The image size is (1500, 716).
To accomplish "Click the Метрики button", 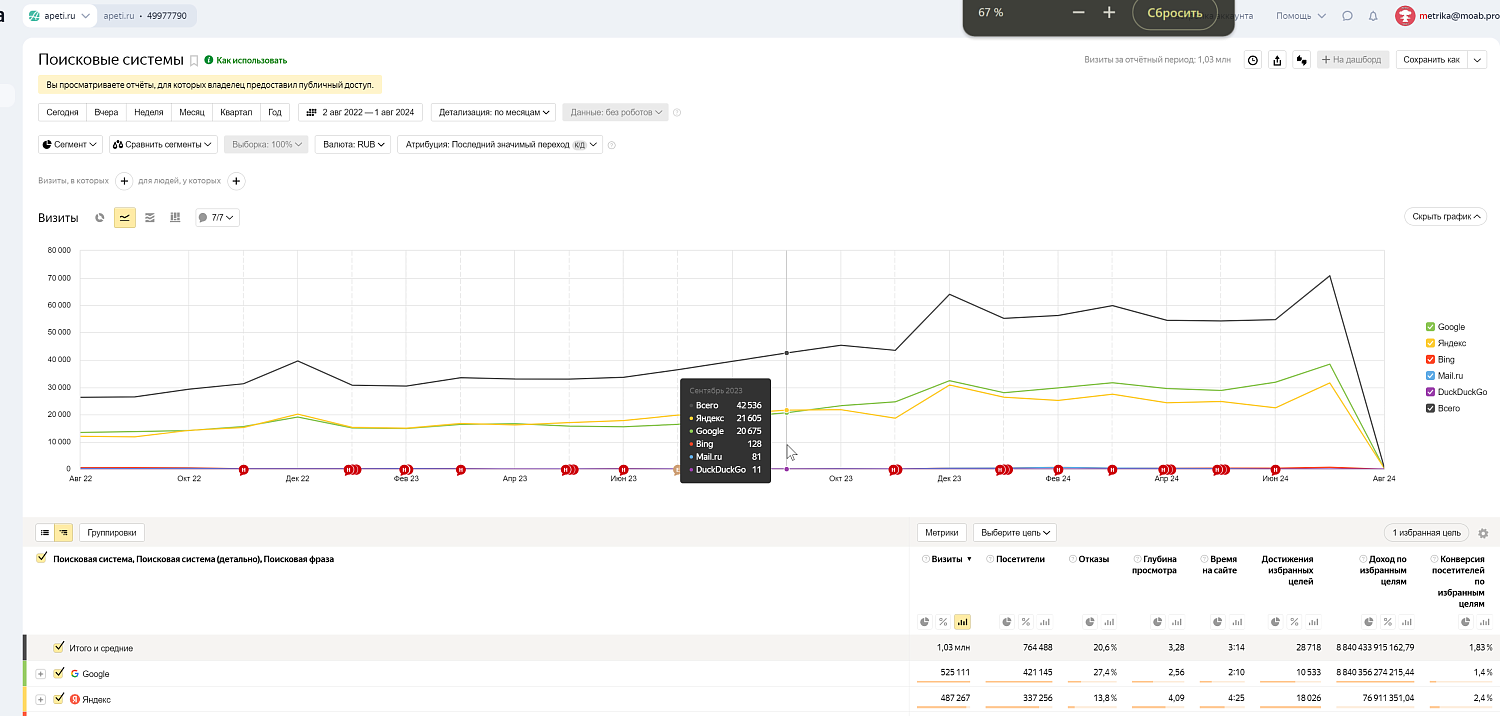I will (942, 533).
